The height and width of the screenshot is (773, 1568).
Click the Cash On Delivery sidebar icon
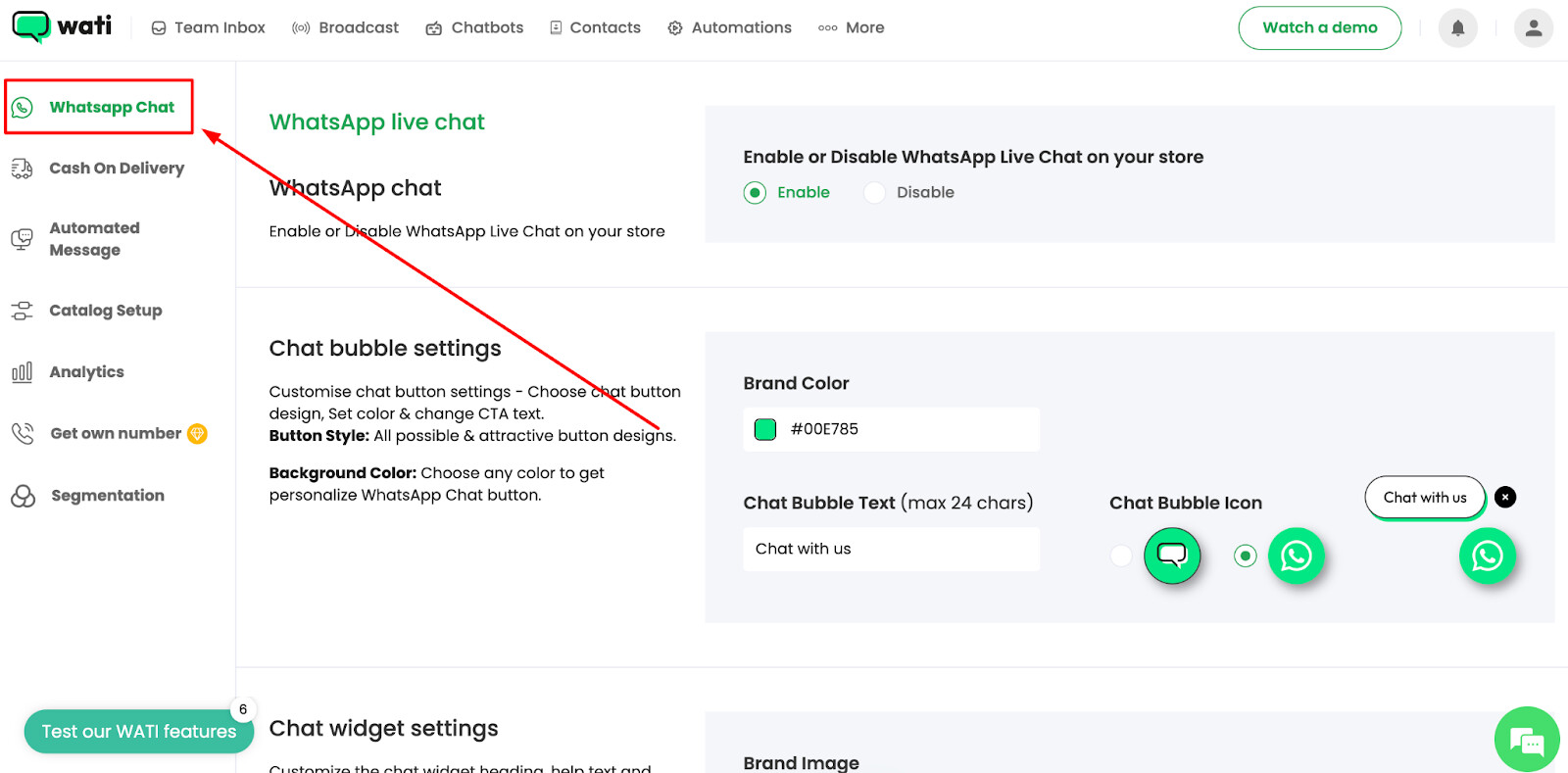coord(22,169)
